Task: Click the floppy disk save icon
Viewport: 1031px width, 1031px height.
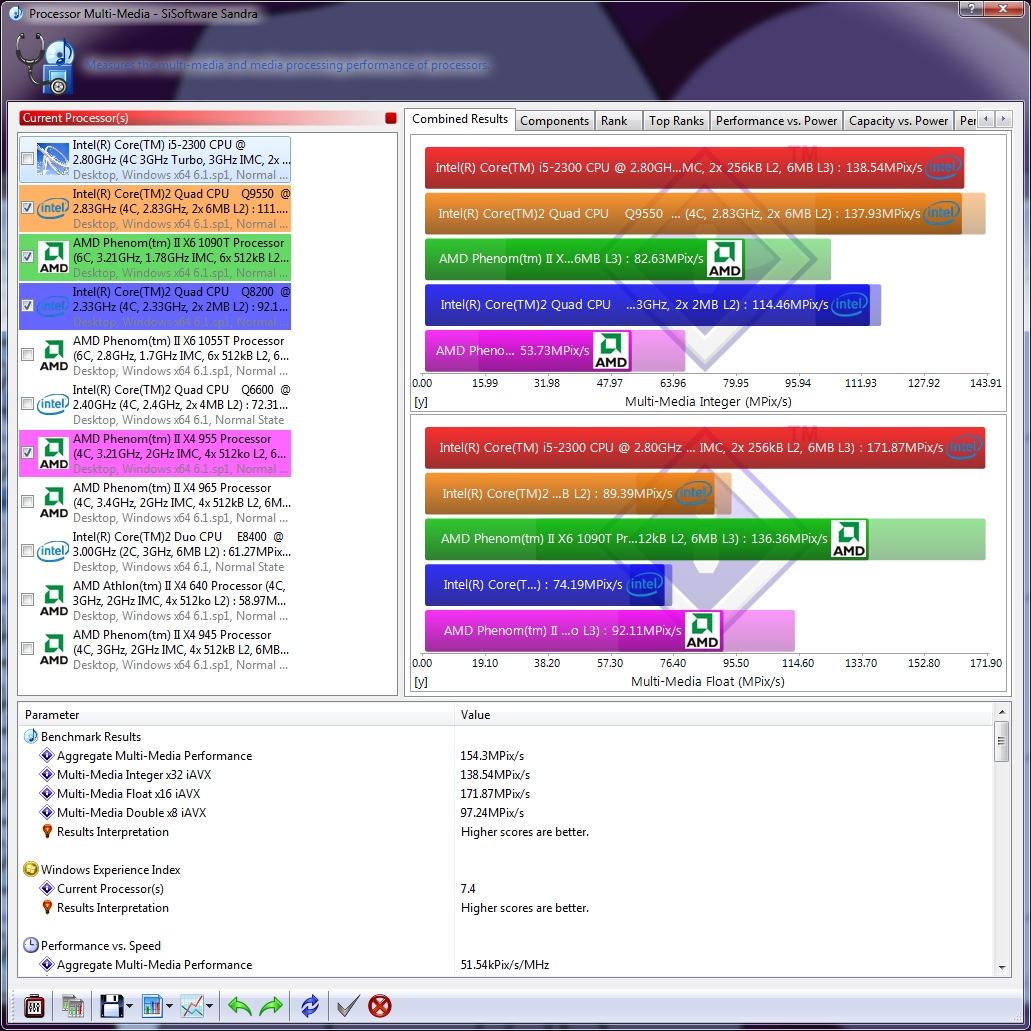Action: pos(111,1006)
